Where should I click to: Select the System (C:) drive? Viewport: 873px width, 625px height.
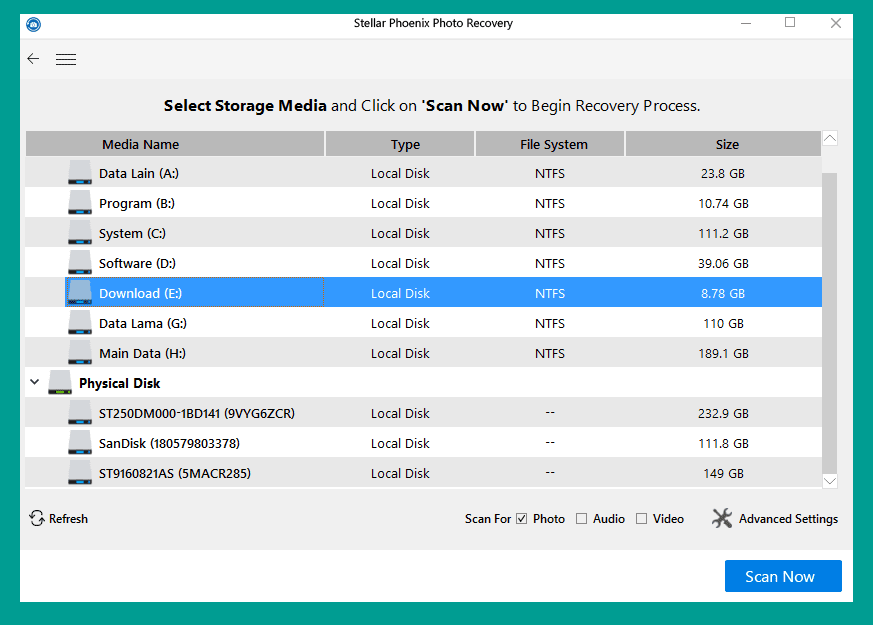tap(133, 234)
